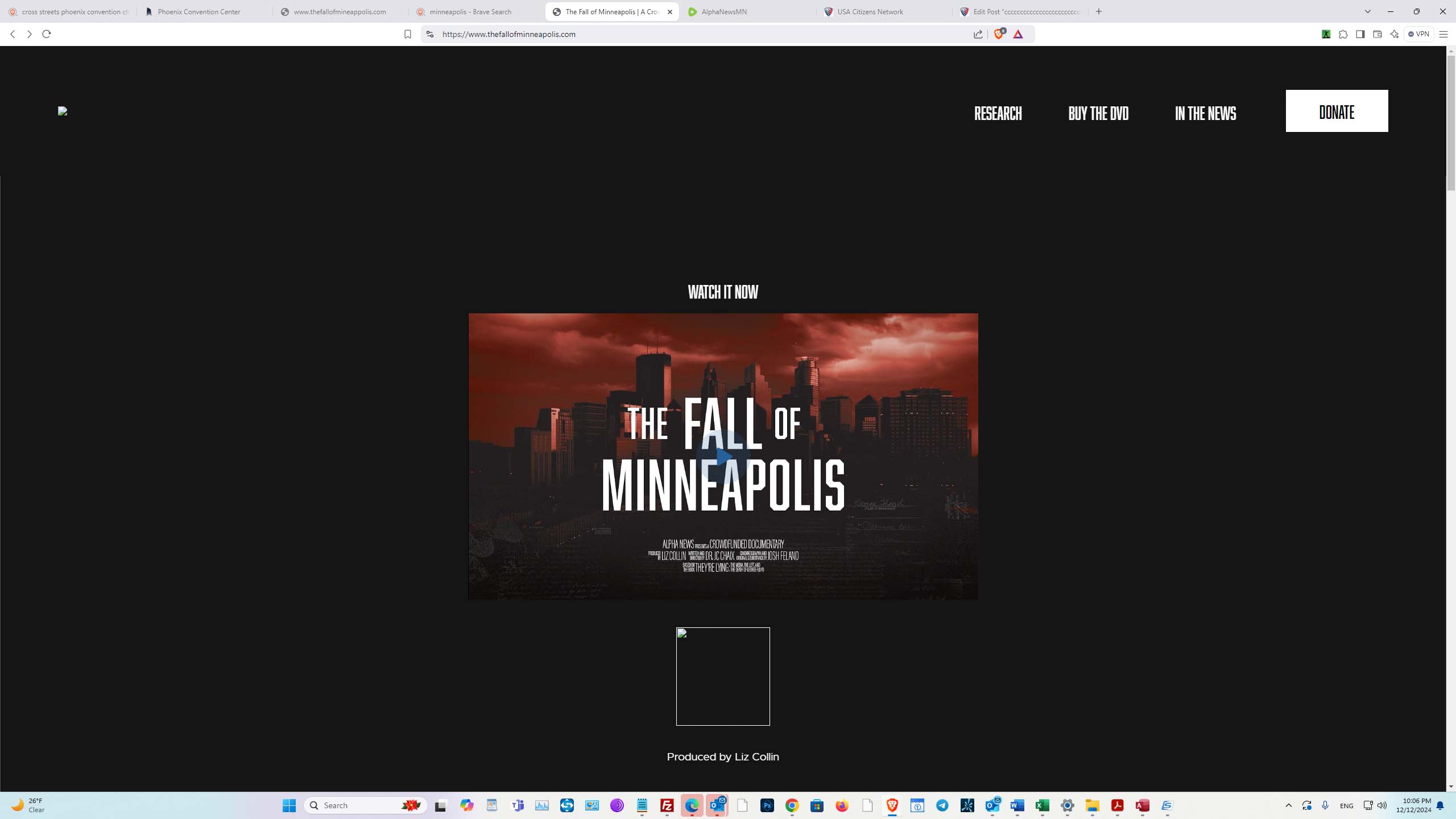The image size is (1456, 819).
Task: Open Settings gear from taskbar
Action: [x=1068, y=805]
